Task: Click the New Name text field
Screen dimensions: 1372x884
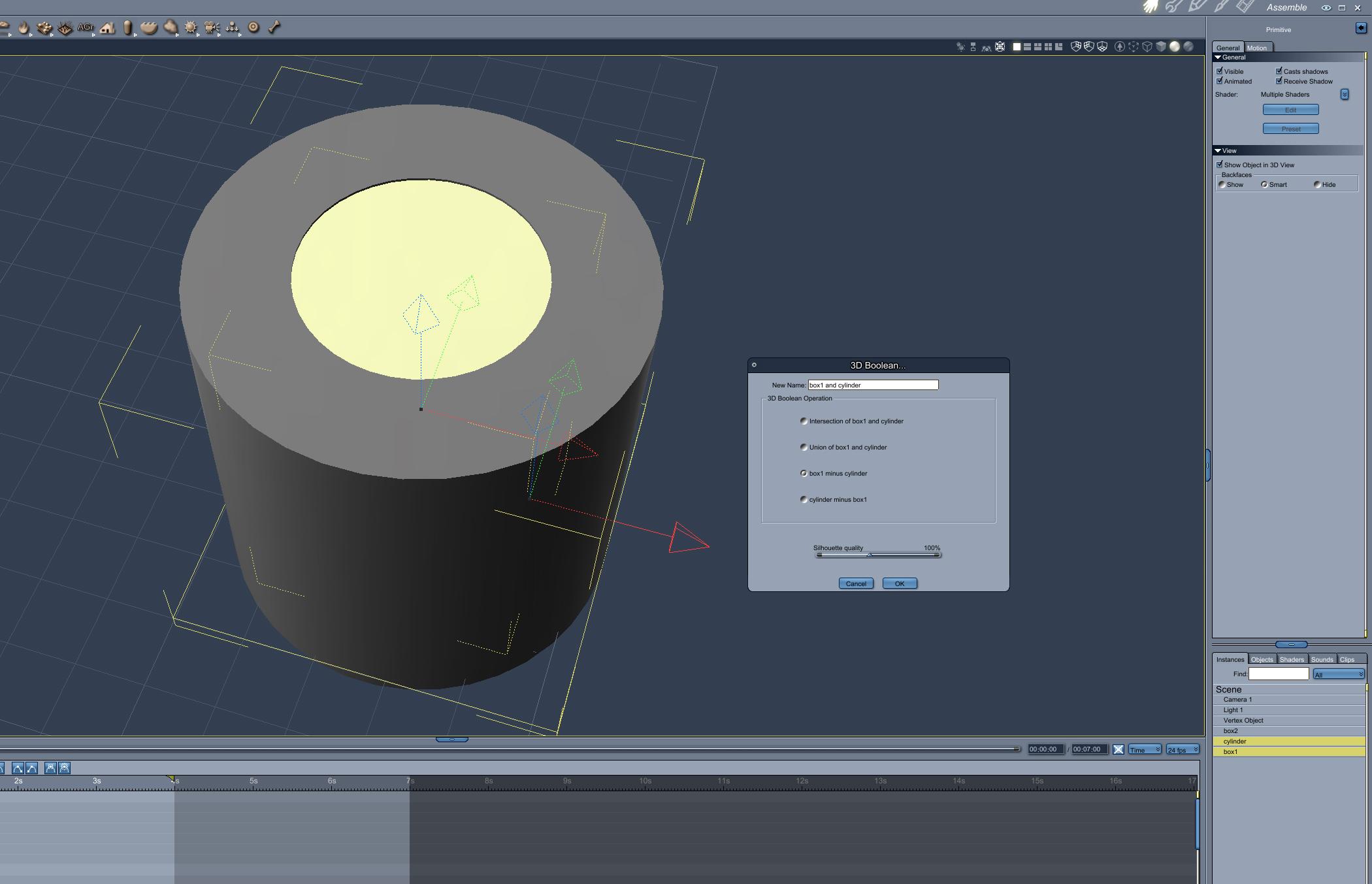Action: point(873,385)
